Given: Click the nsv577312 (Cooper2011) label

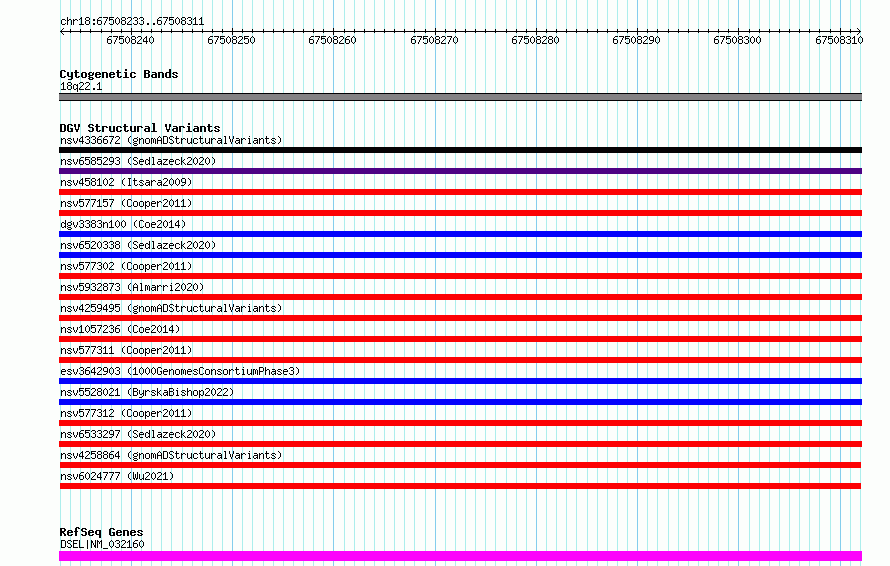Looking at the screenshot, I should (126, 413).
